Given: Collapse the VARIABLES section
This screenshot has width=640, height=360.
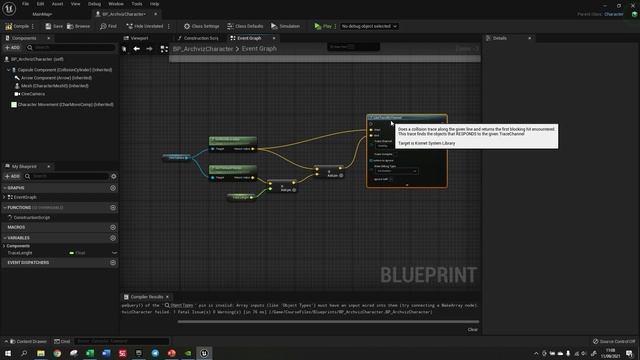Looking at the screenshot, I should [5, 238].
